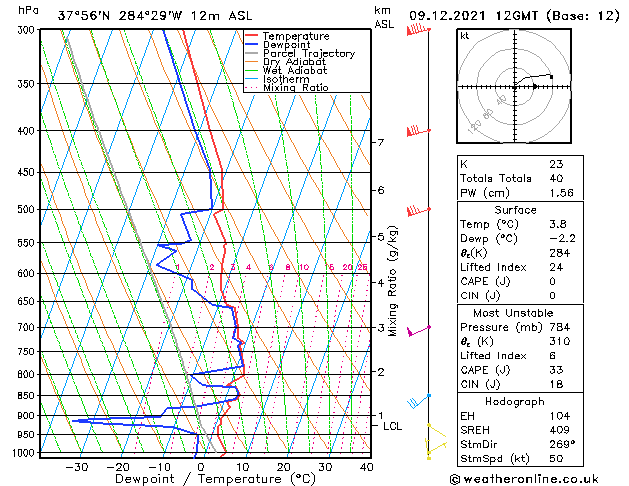This screenshot has width=629, height=486.
Task: Click the Most Unstable Pressure value 784
Action: click(x=560, y=327)
